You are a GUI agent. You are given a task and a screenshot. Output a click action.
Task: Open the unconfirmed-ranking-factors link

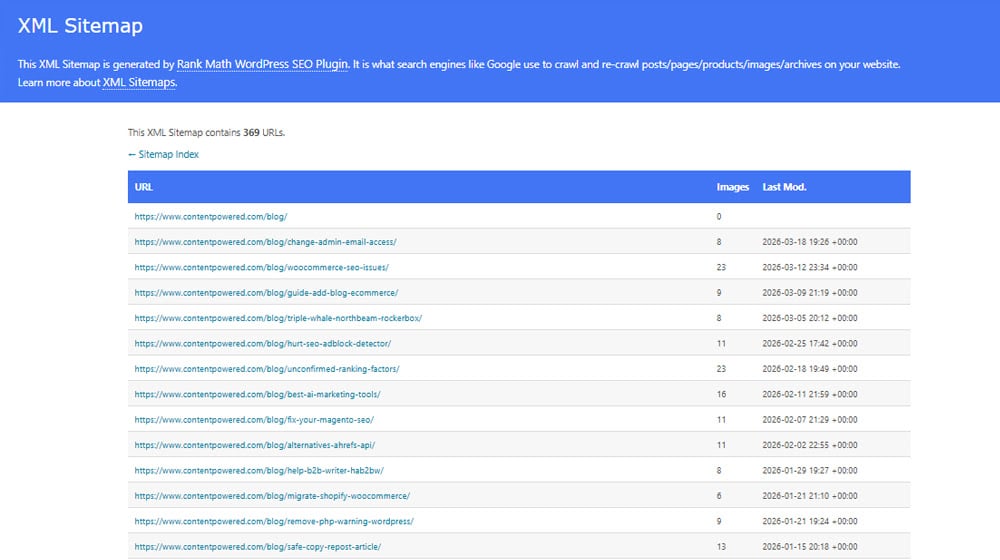point(267,369)
